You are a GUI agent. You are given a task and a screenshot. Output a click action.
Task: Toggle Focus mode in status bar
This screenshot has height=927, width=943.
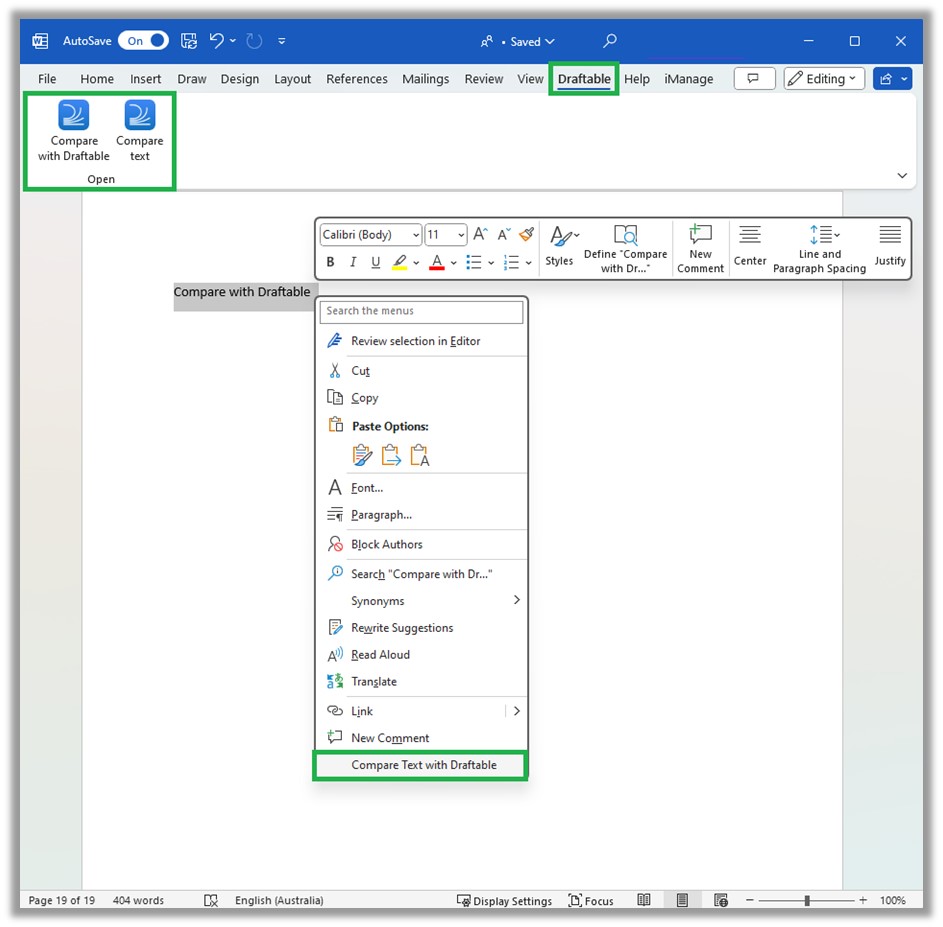pos(591,901)
